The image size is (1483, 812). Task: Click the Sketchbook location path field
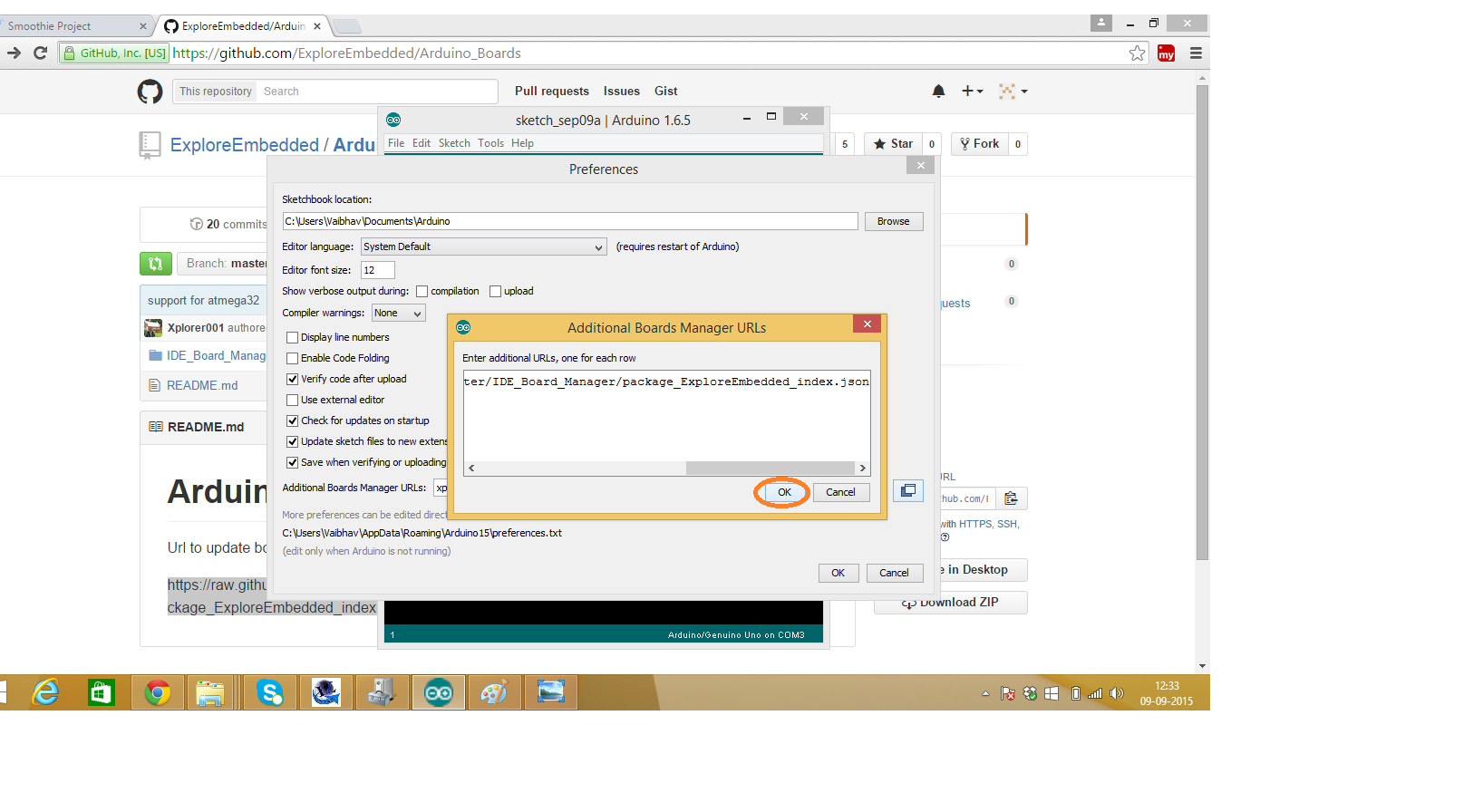coord(570,221)
